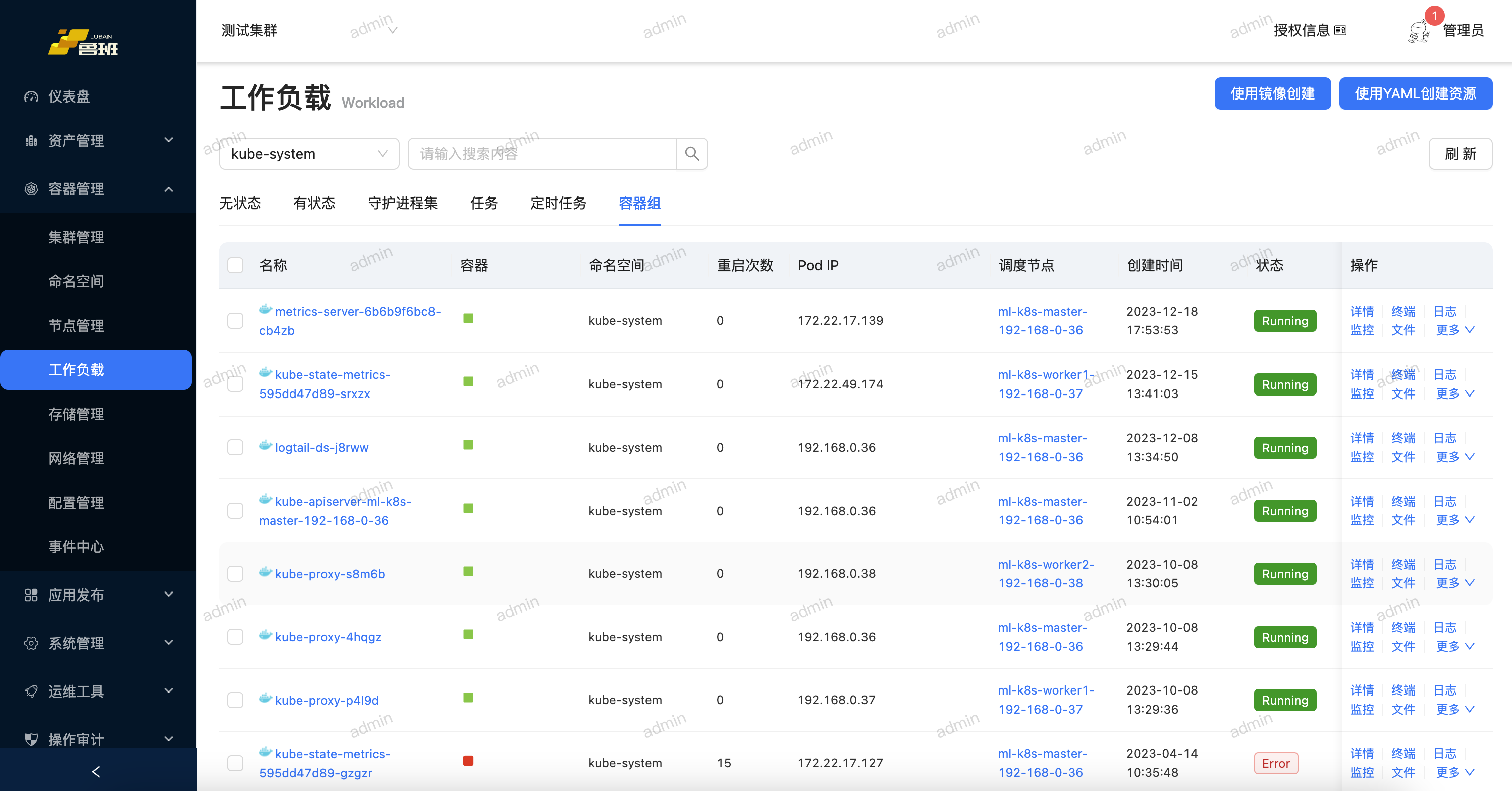The width and height of the screenshot is (1512, 791).
Task: Tick the kube-proxy-s8m6b row checkbox
Action: point(236,574)
